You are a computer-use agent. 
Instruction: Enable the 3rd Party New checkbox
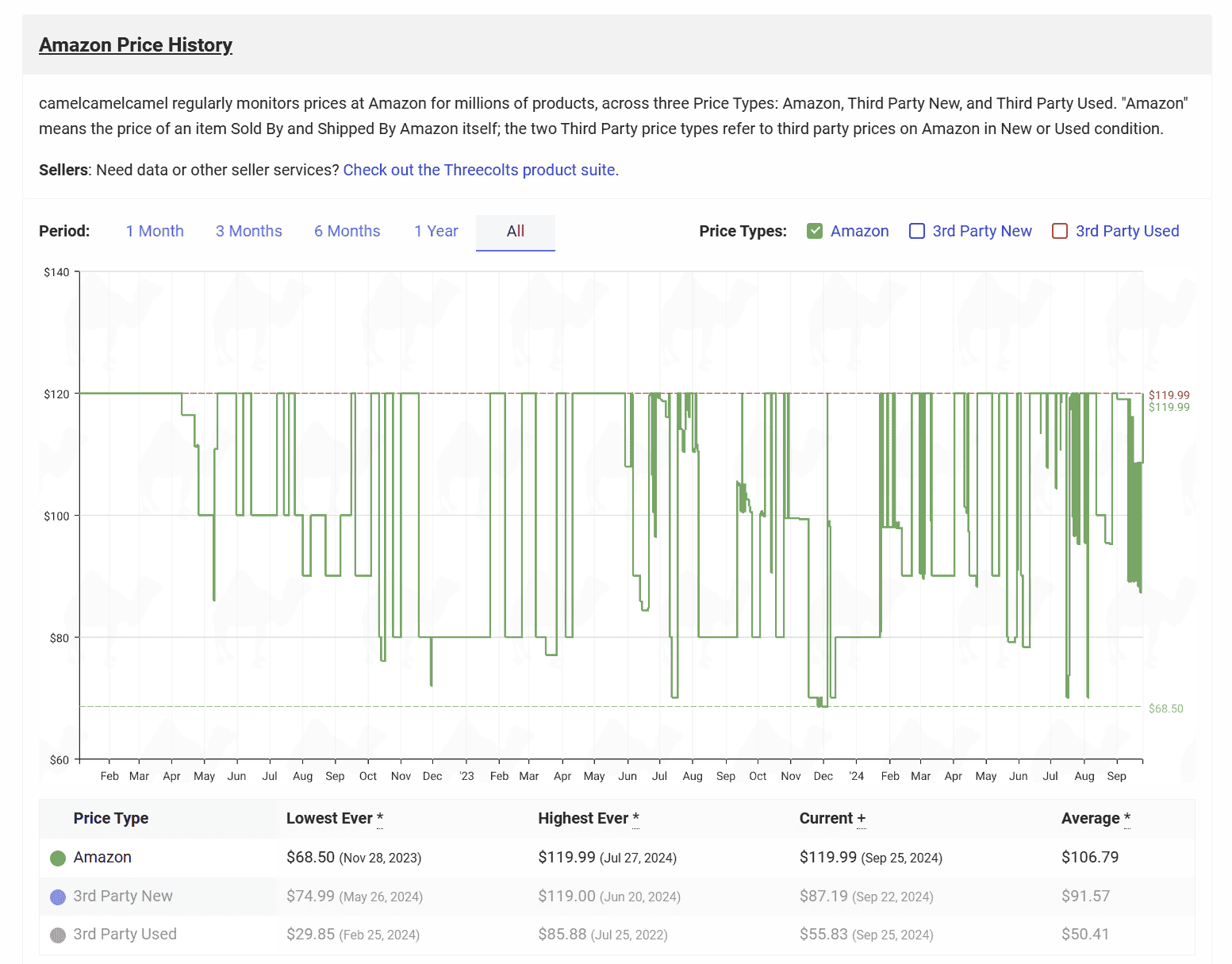tap(917, 231)
